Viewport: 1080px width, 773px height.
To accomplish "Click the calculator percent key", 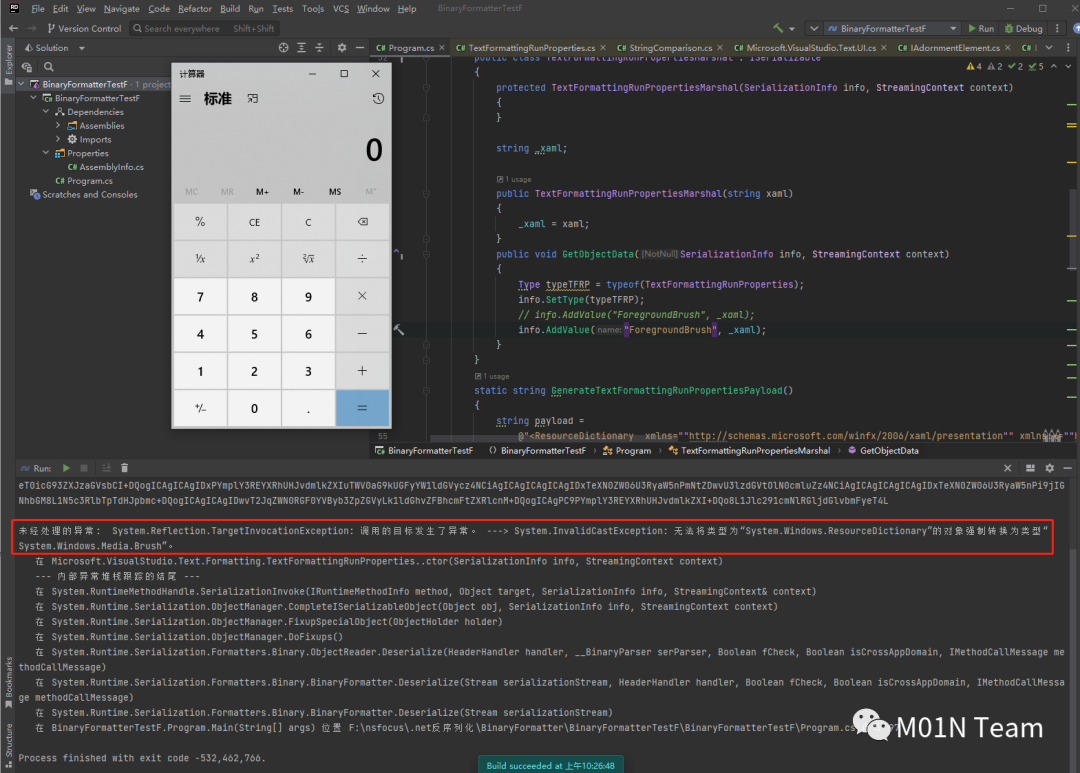I will click(x=200, y=222).
